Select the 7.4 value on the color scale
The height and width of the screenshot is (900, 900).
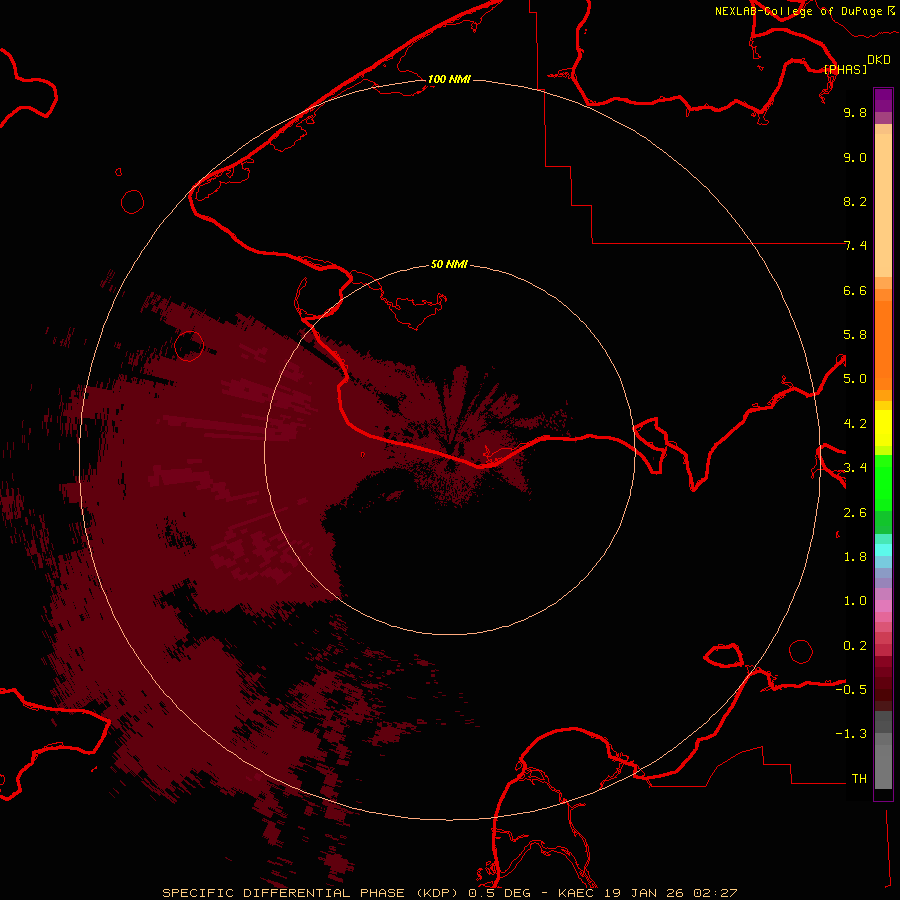[855, 246]
